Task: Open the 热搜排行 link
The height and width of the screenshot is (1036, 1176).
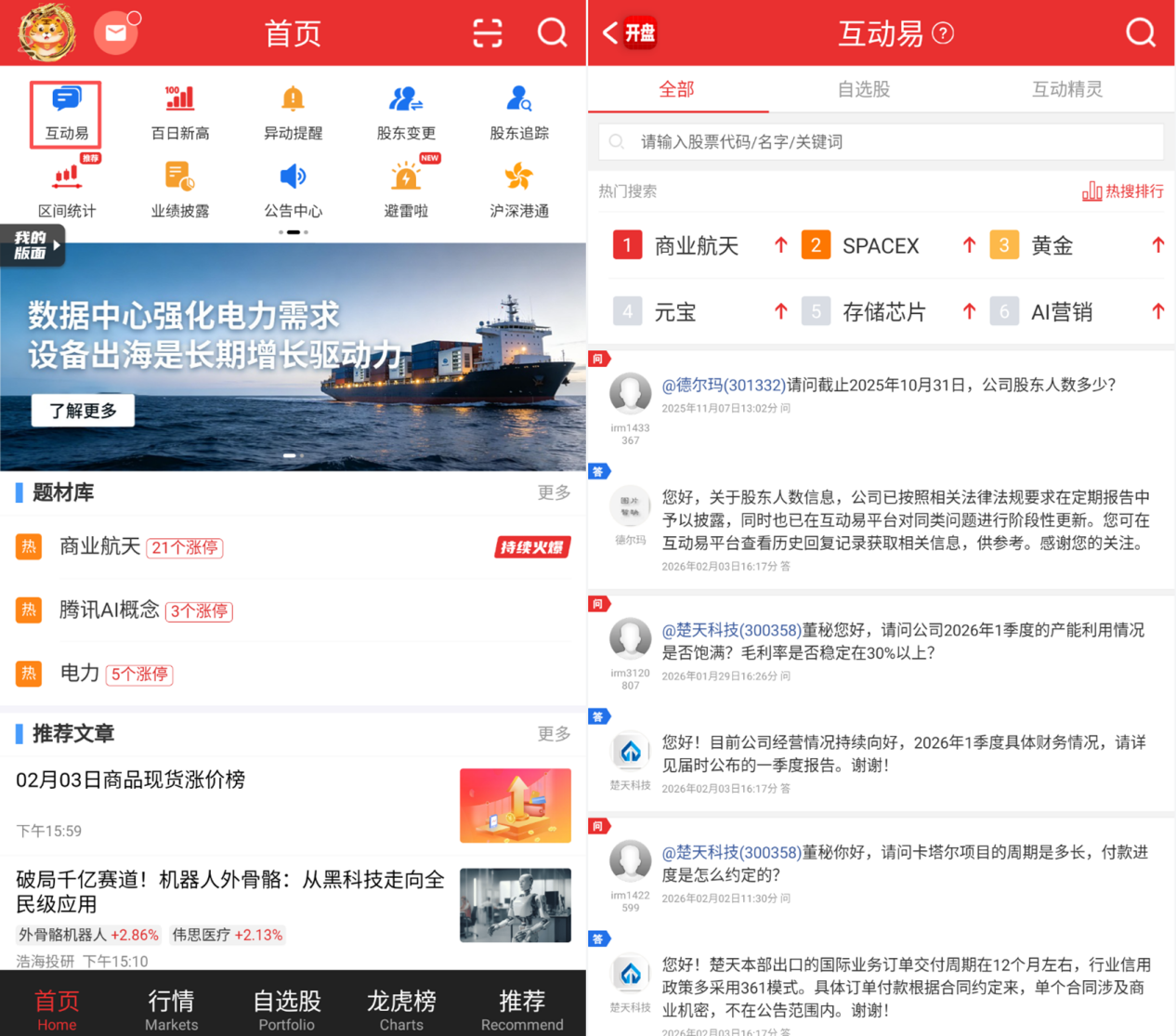Action: [x=1123, y=191]
